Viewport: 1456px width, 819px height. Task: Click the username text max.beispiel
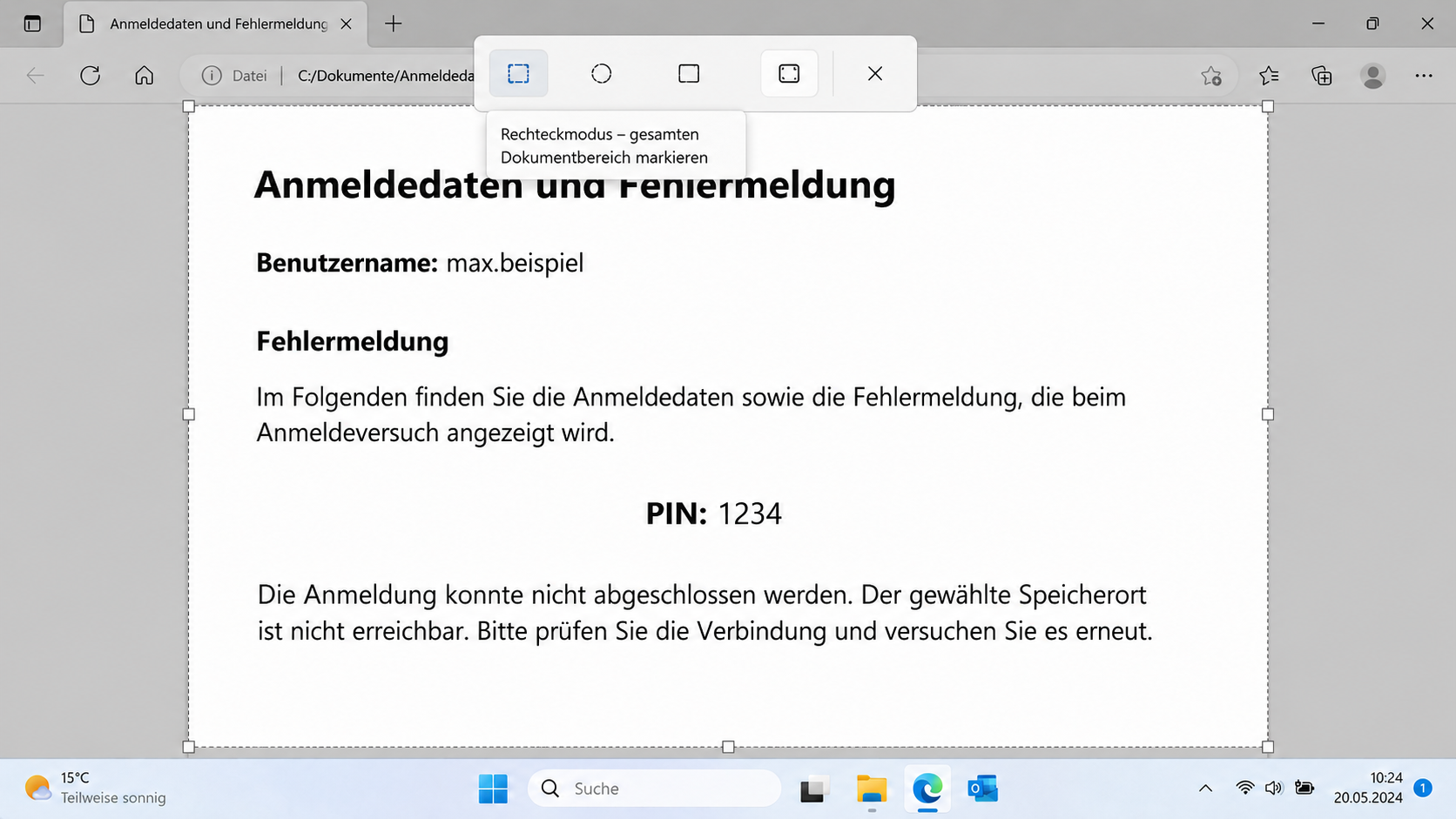coord(515,263)
